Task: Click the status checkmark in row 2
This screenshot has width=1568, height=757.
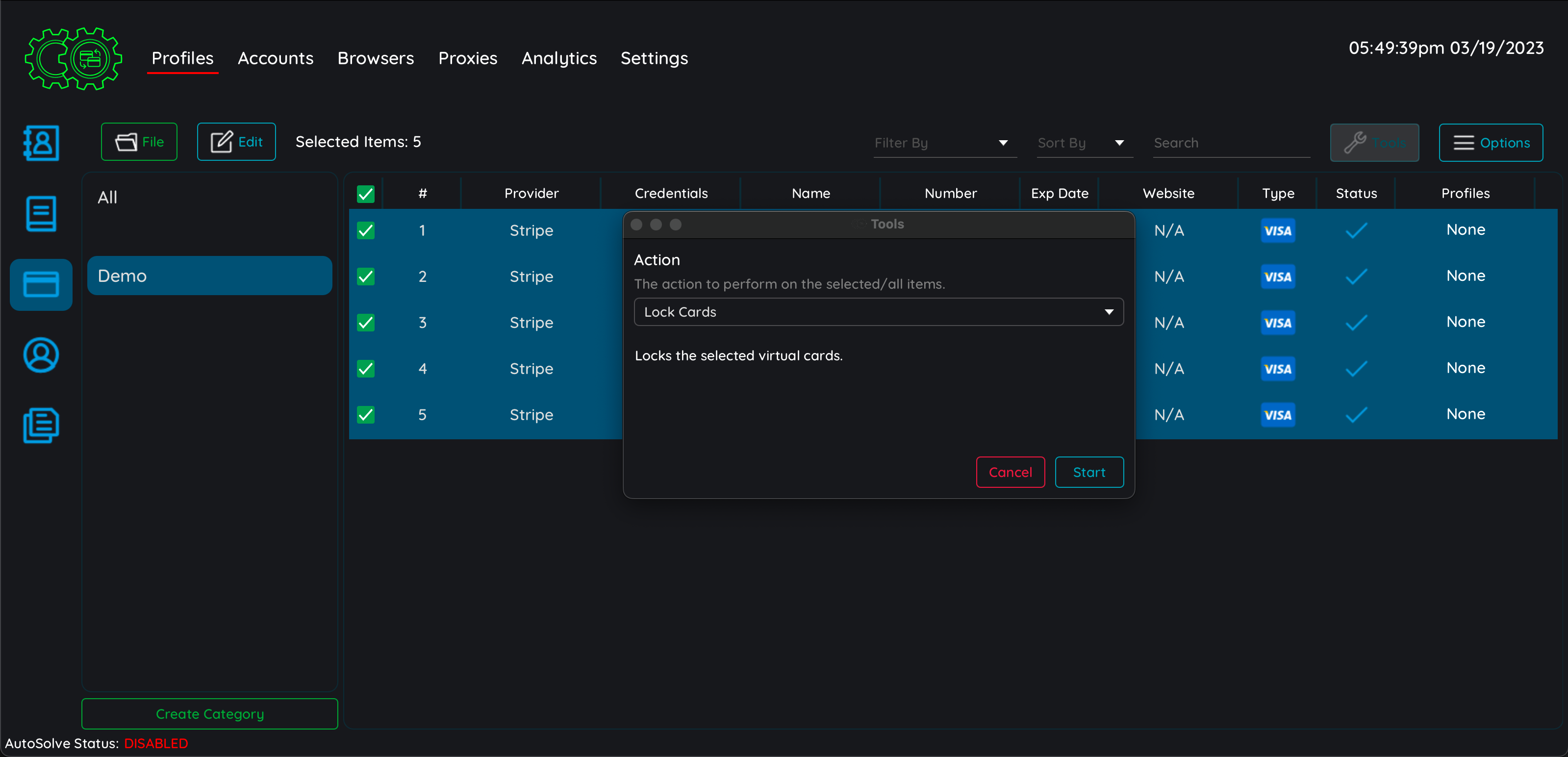Action: 1356,277
